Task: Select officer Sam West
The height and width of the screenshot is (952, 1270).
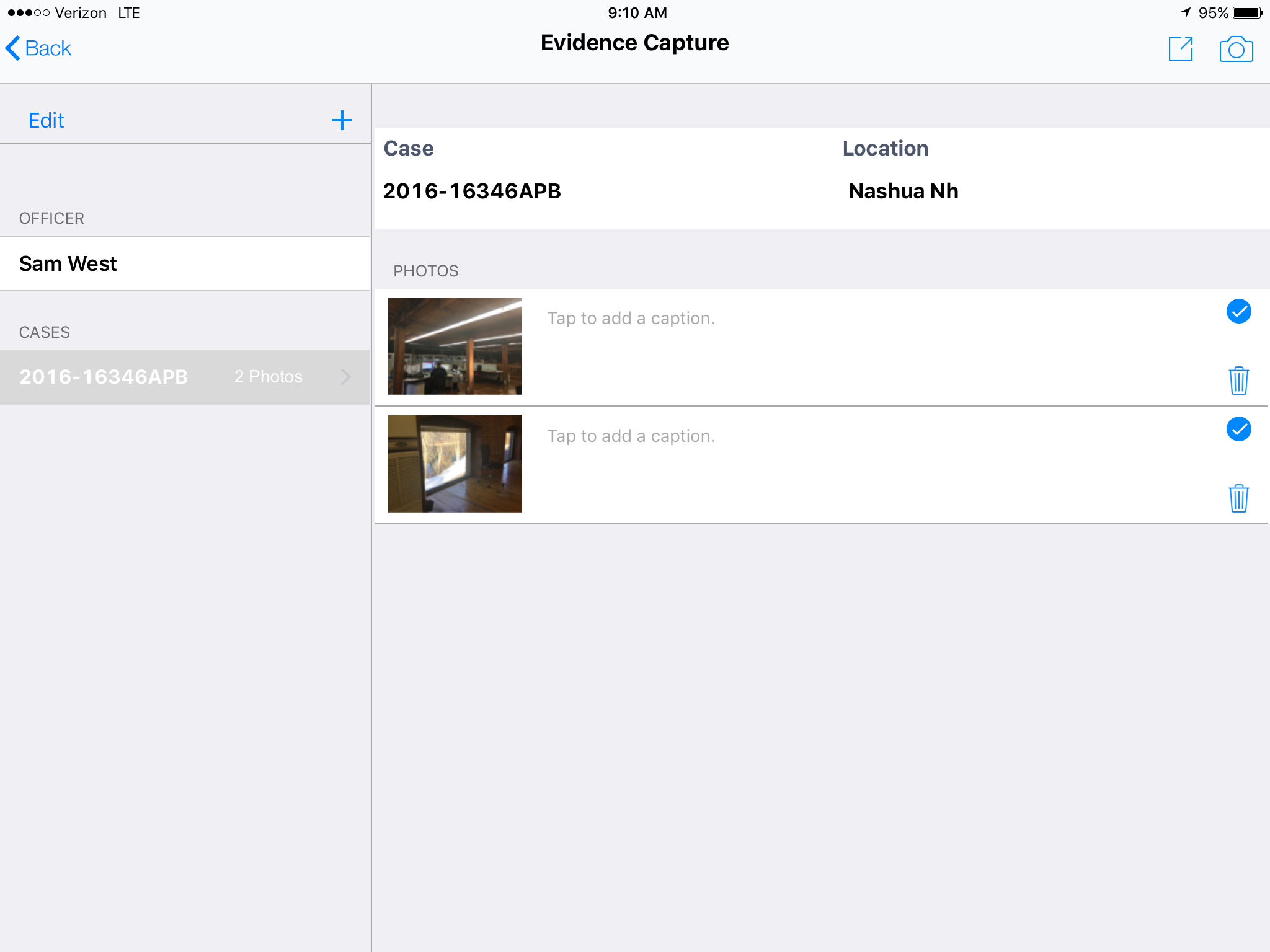Action: pyautogui.click(x=185, y=263)
